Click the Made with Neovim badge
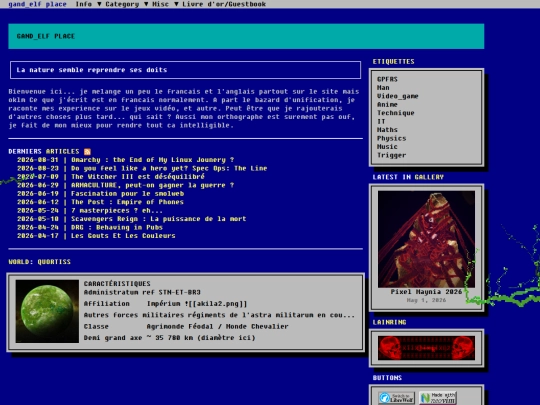This screenshot has height=405, width=540. point(438,398)
